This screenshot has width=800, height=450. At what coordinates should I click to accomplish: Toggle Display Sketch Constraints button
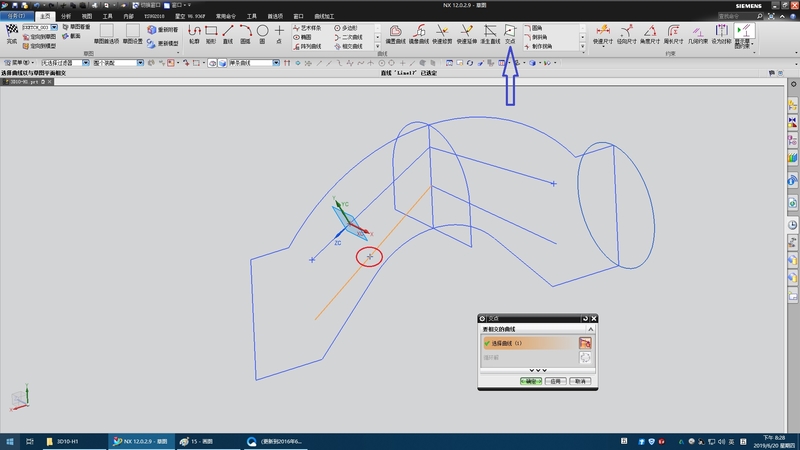click(x=744, y=36)
